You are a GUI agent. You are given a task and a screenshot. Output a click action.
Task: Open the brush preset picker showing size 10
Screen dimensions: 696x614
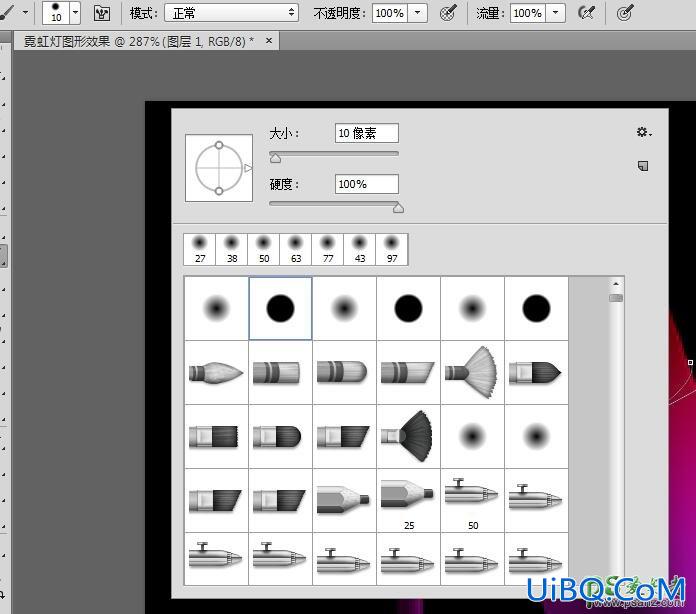point(61,13)
